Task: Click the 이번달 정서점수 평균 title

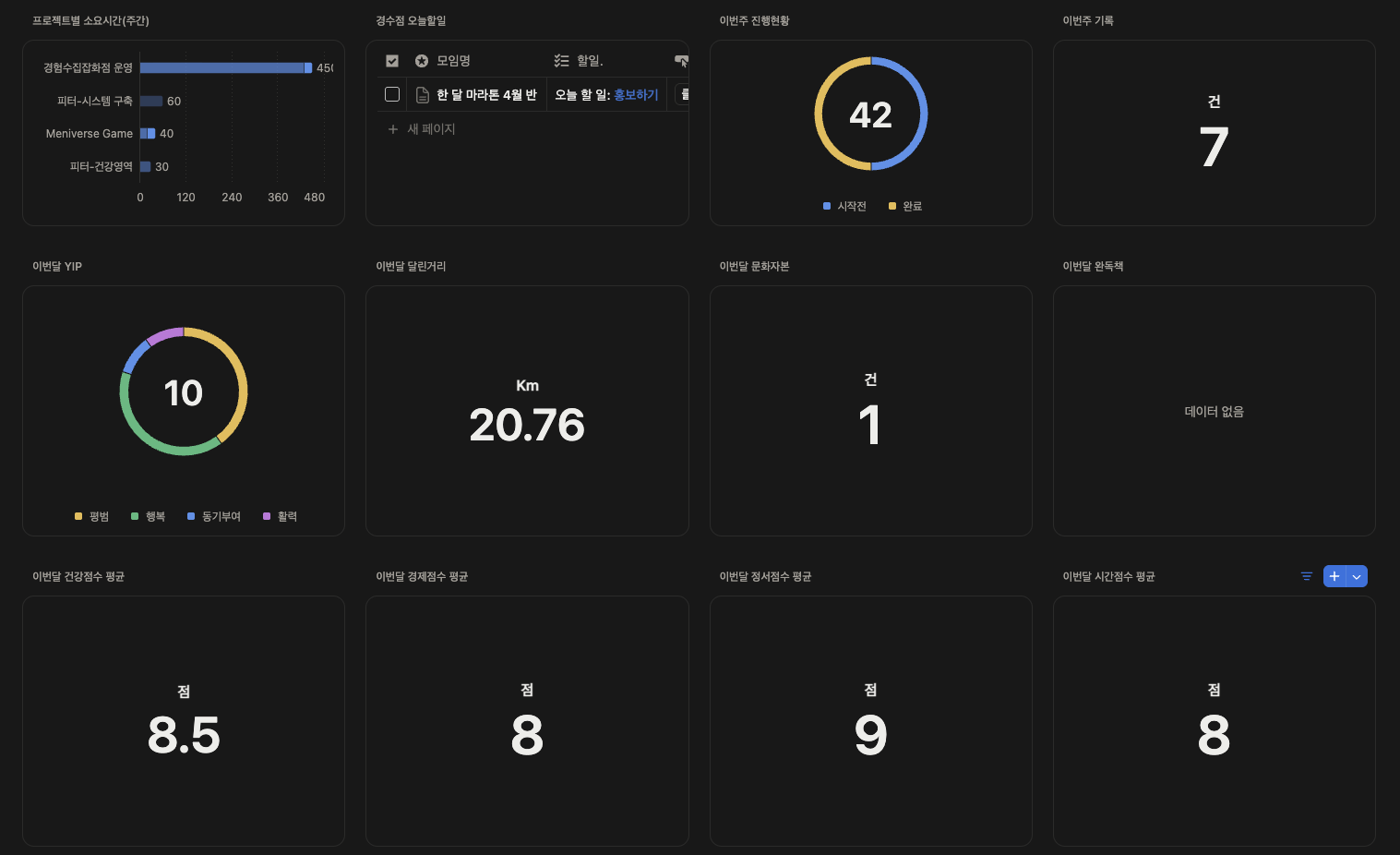Action: 765,577
